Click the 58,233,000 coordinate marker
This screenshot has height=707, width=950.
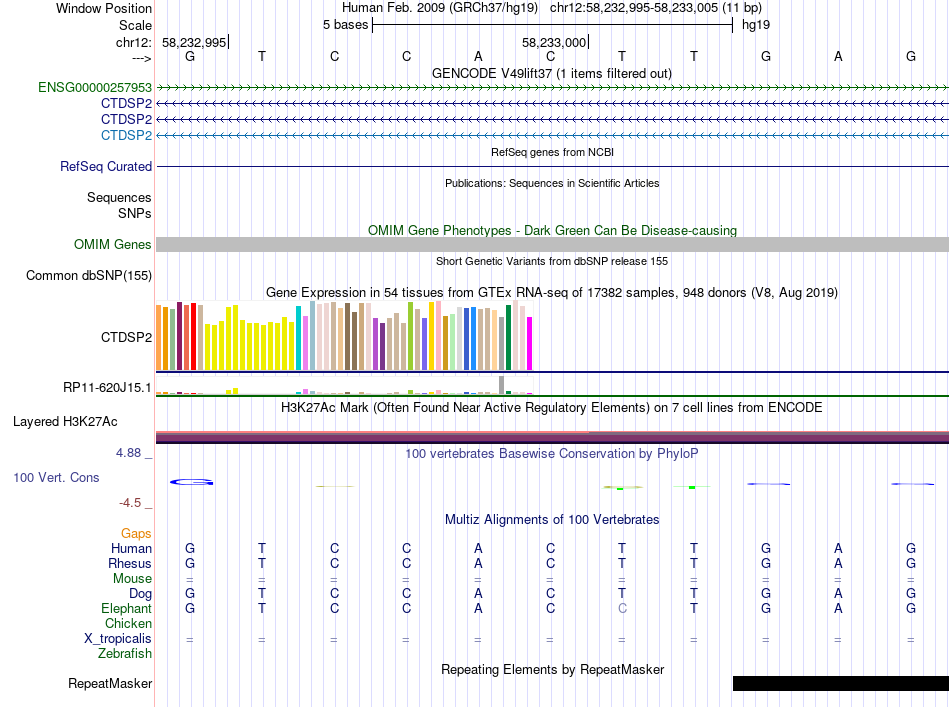(554, 42)
